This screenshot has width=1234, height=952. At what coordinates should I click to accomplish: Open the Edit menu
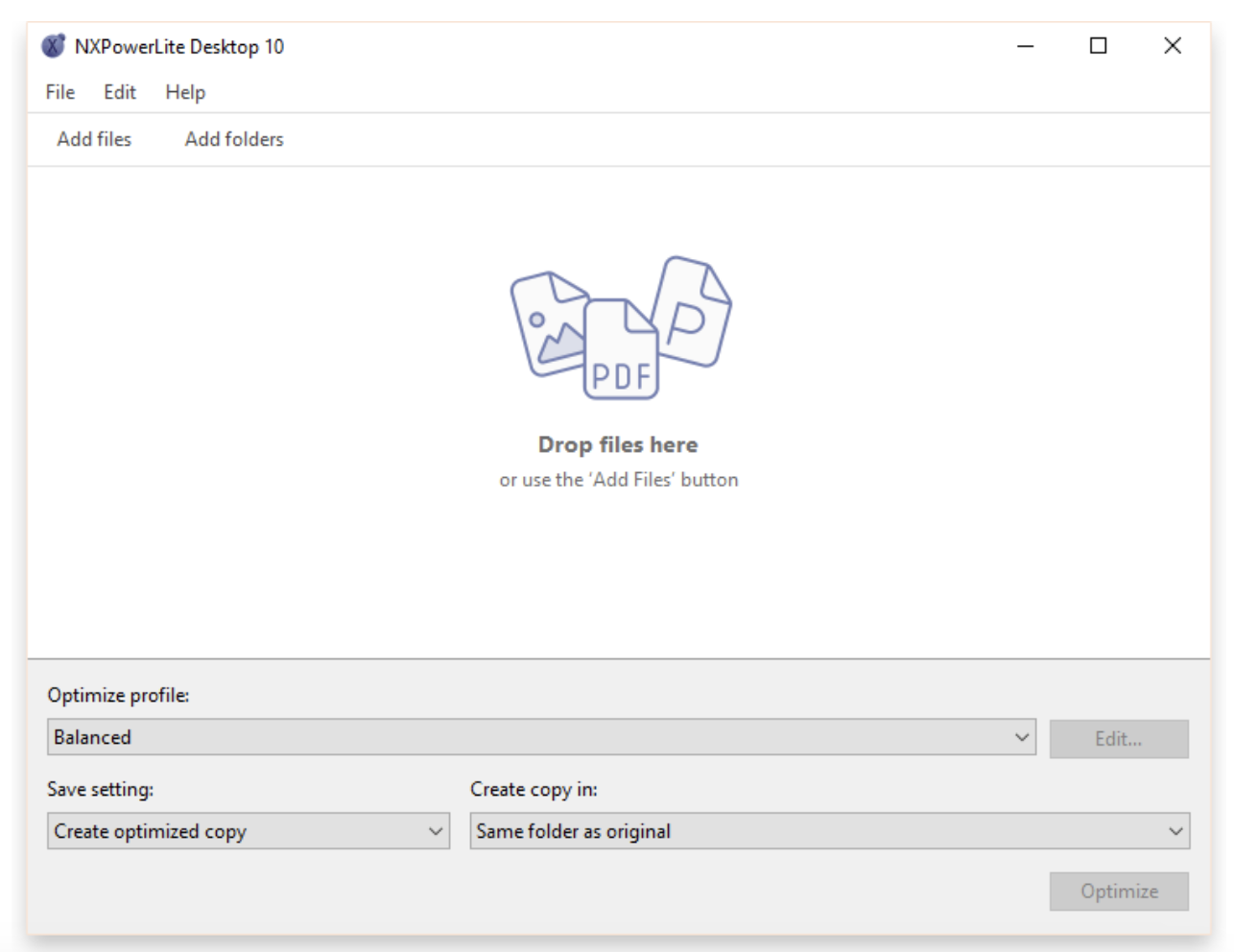(120, 92)
